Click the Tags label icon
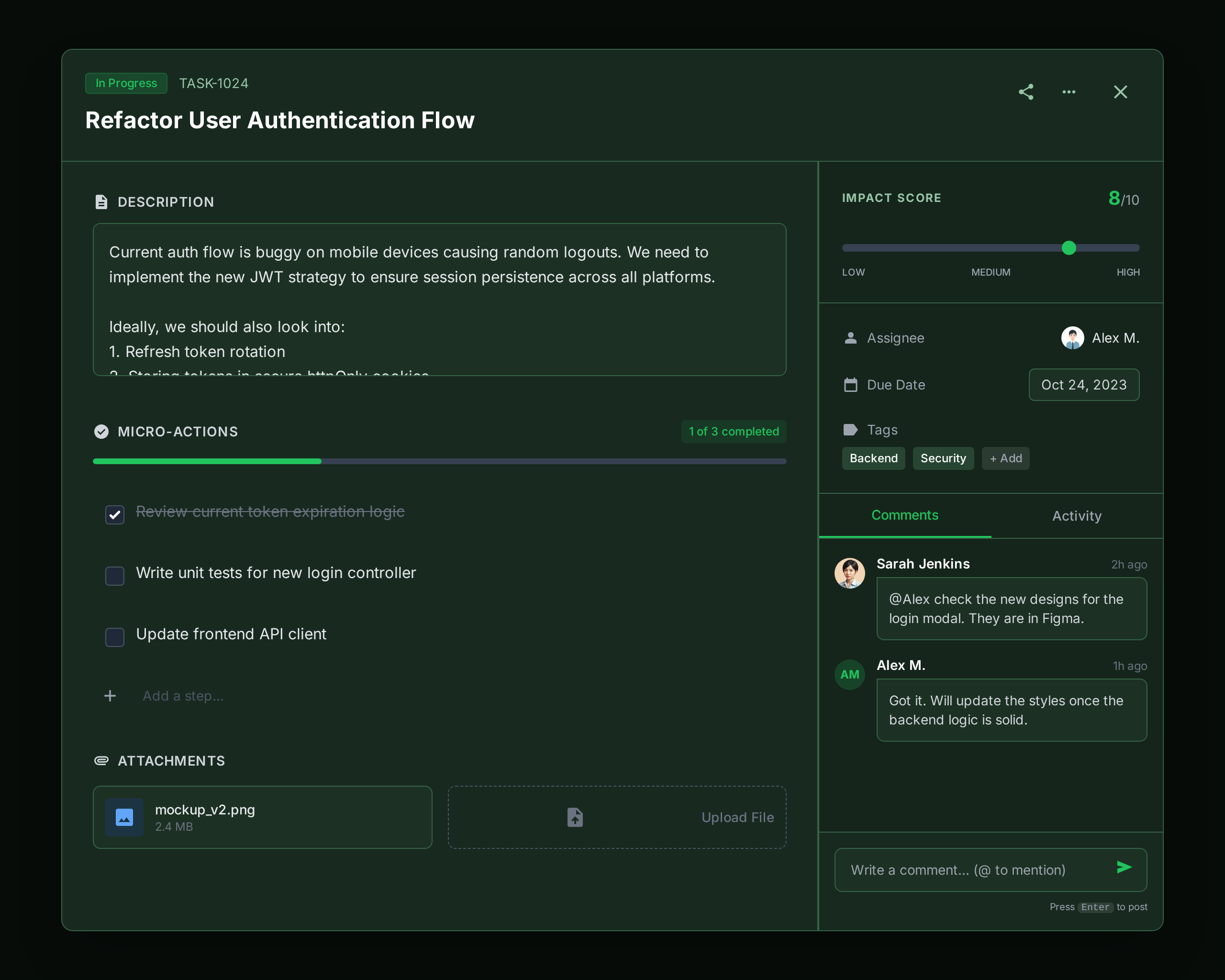The image size is (1225, 980). [851, 430]
